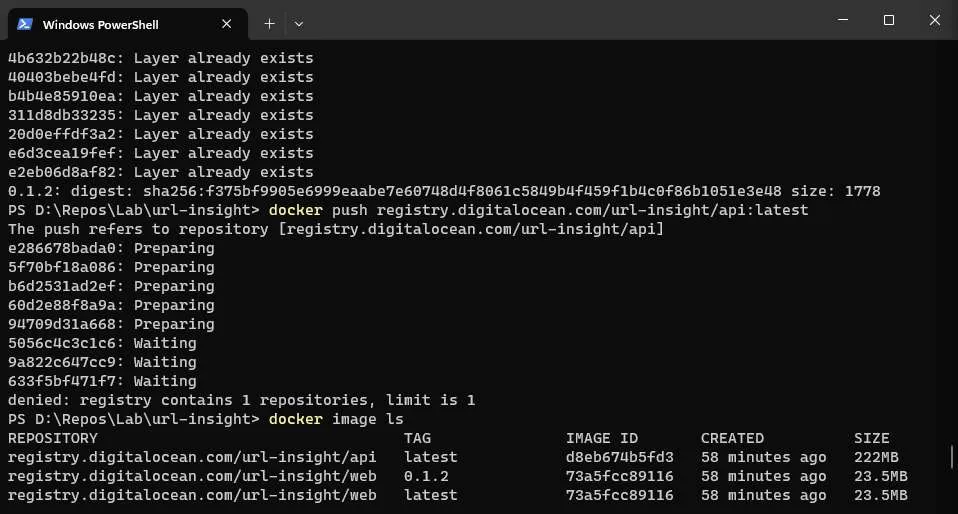Click the REPOSITORY column header
The height and width of the screenshot is (514, 958).
[53, 438]
